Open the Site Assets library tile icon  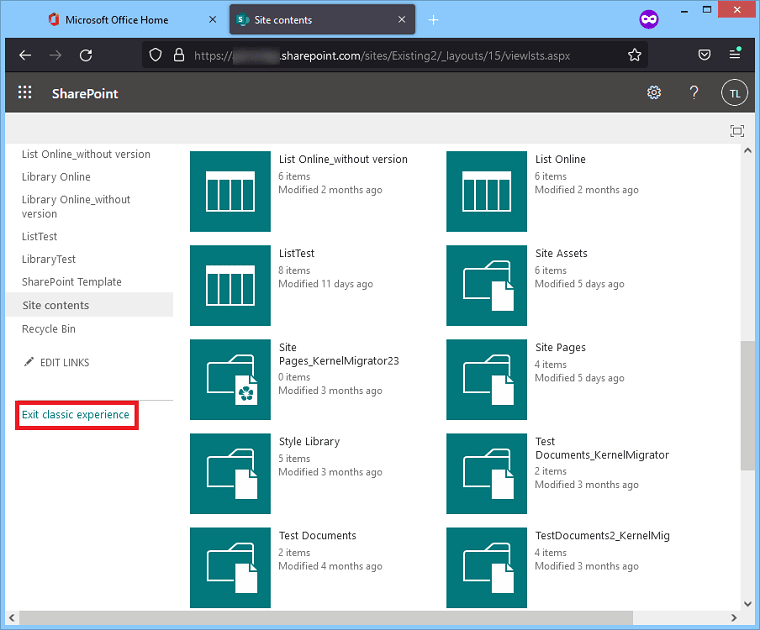tap(486, 285)
